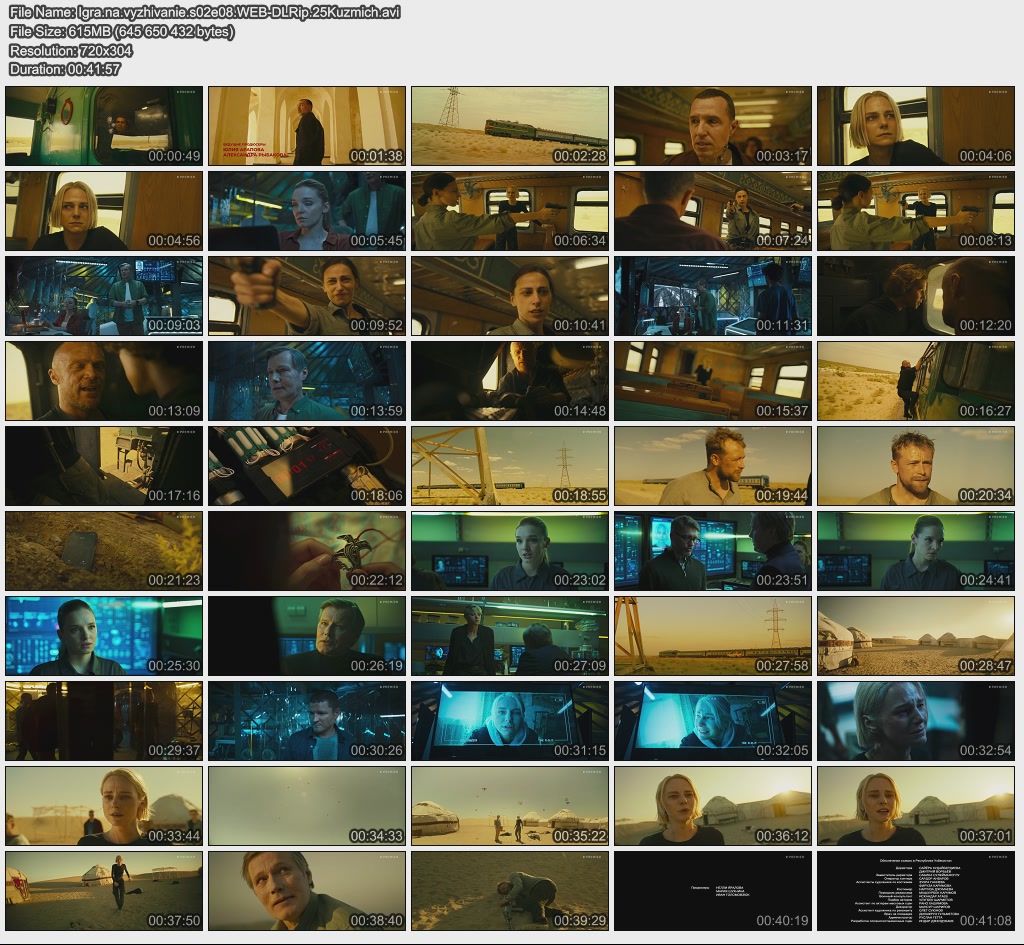Click the frame at 00:27:09

510,636
